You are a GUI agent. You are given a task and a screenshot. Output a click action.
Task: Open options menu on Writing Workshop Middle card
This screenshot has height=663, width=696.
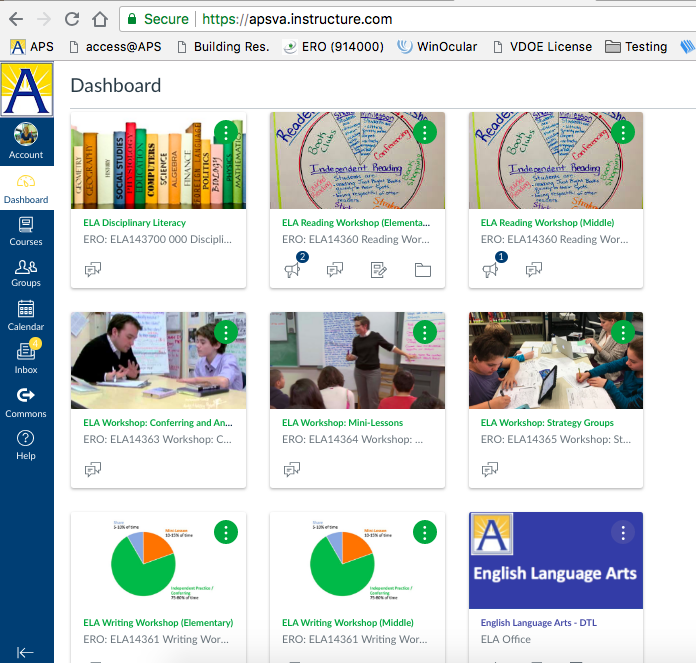[x=425, y=532]
